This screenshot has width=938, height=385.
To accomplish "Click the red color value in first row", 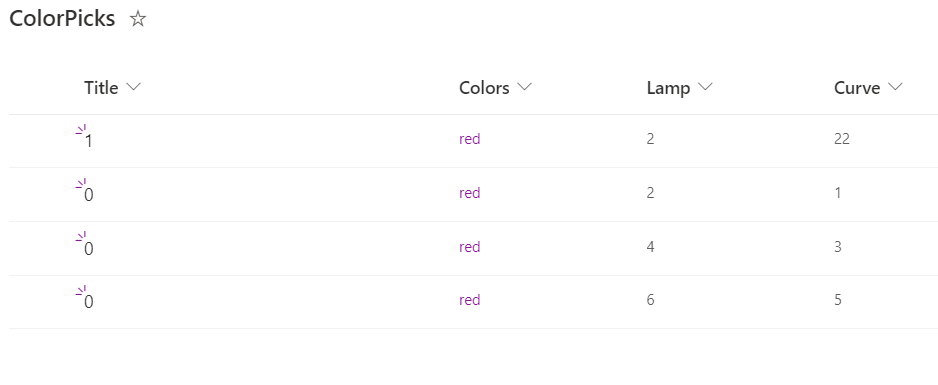I will (470, 139).
